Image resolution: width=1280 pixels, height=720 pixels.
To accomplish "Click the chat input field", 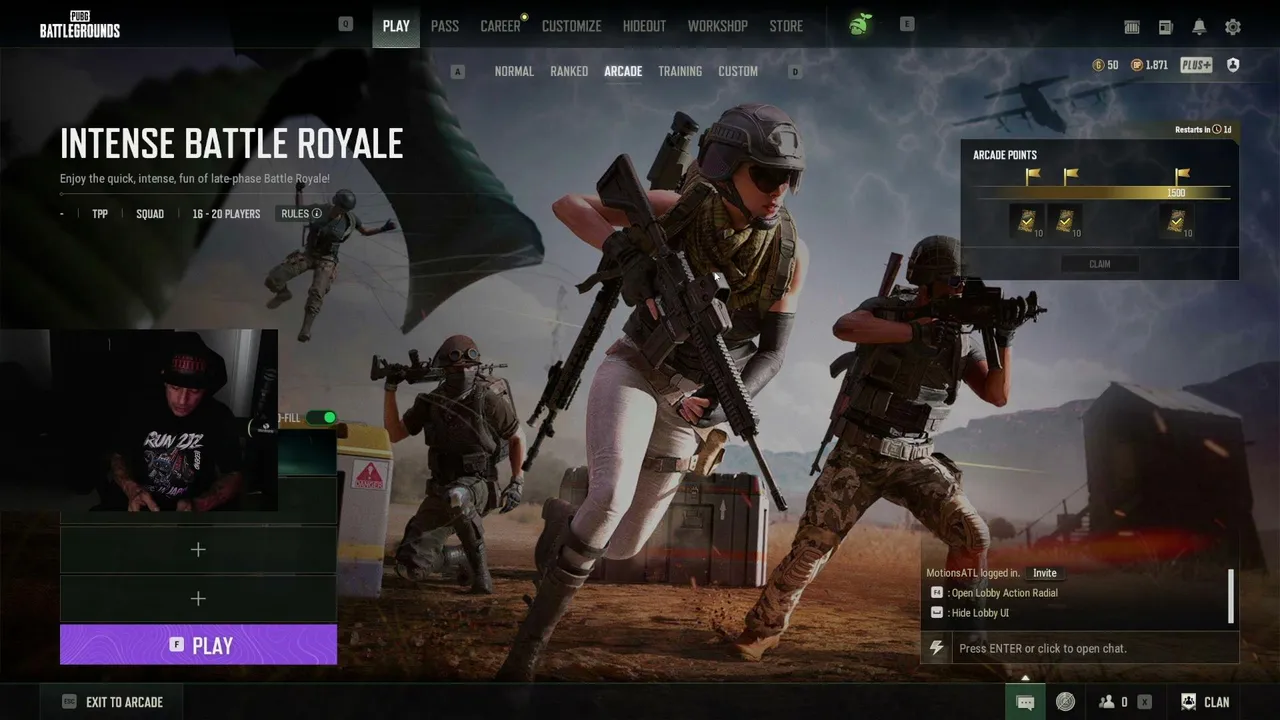I will [1095, 648].
